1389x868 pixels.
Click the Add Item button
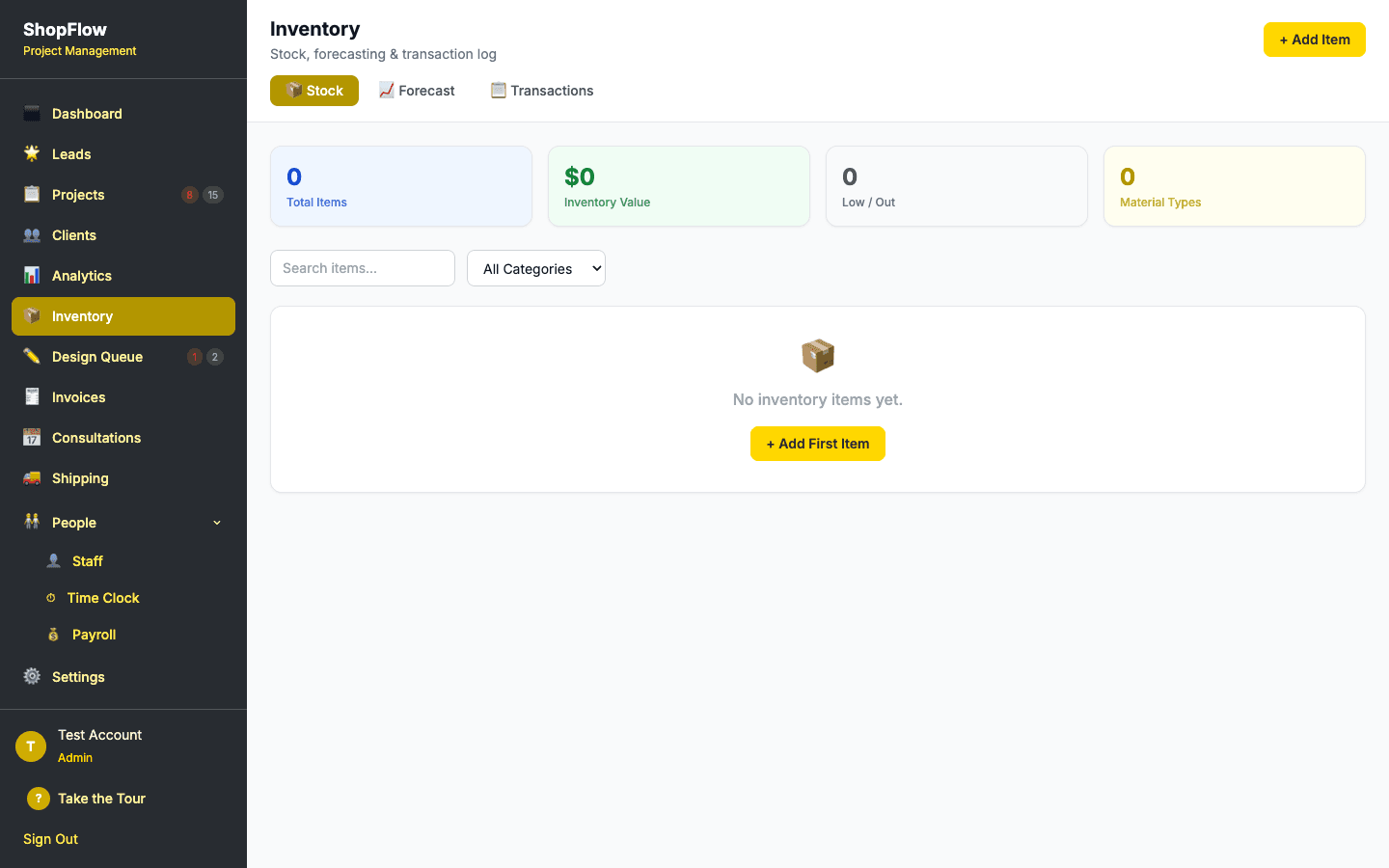point(1314,40)
